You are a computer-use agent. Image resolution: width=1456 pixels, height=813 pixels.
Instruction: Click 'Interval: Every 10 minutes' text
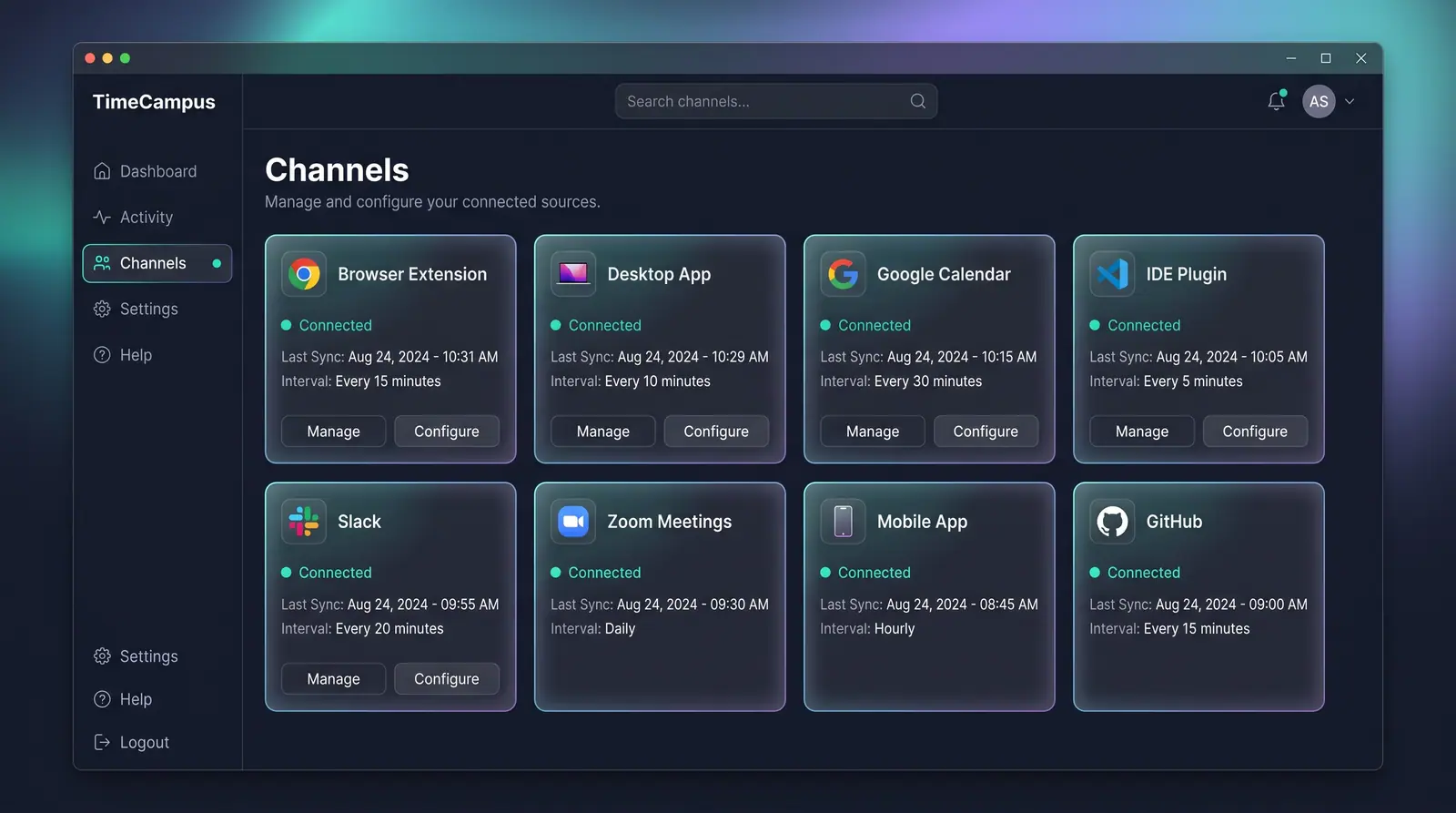pos(631,381)
